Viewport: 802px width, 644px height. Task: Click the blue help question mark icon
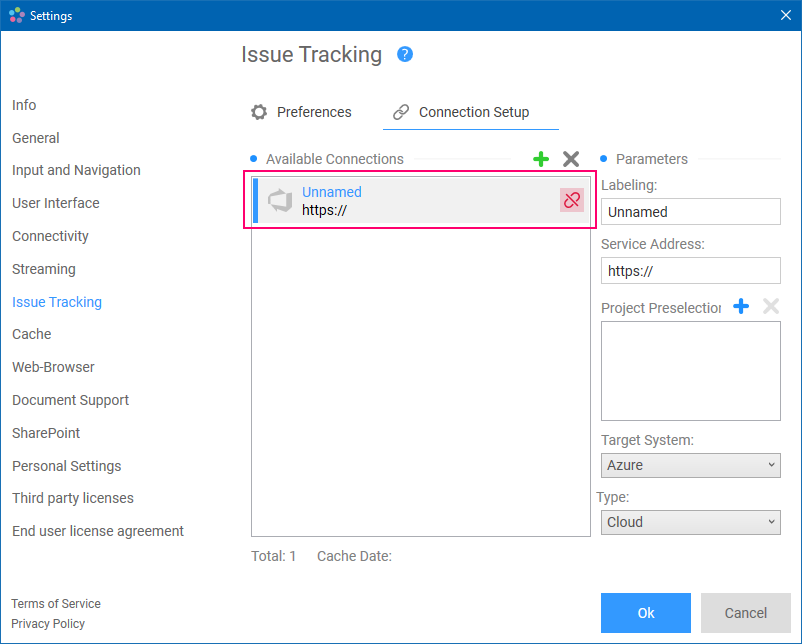[x=405, y=54]
